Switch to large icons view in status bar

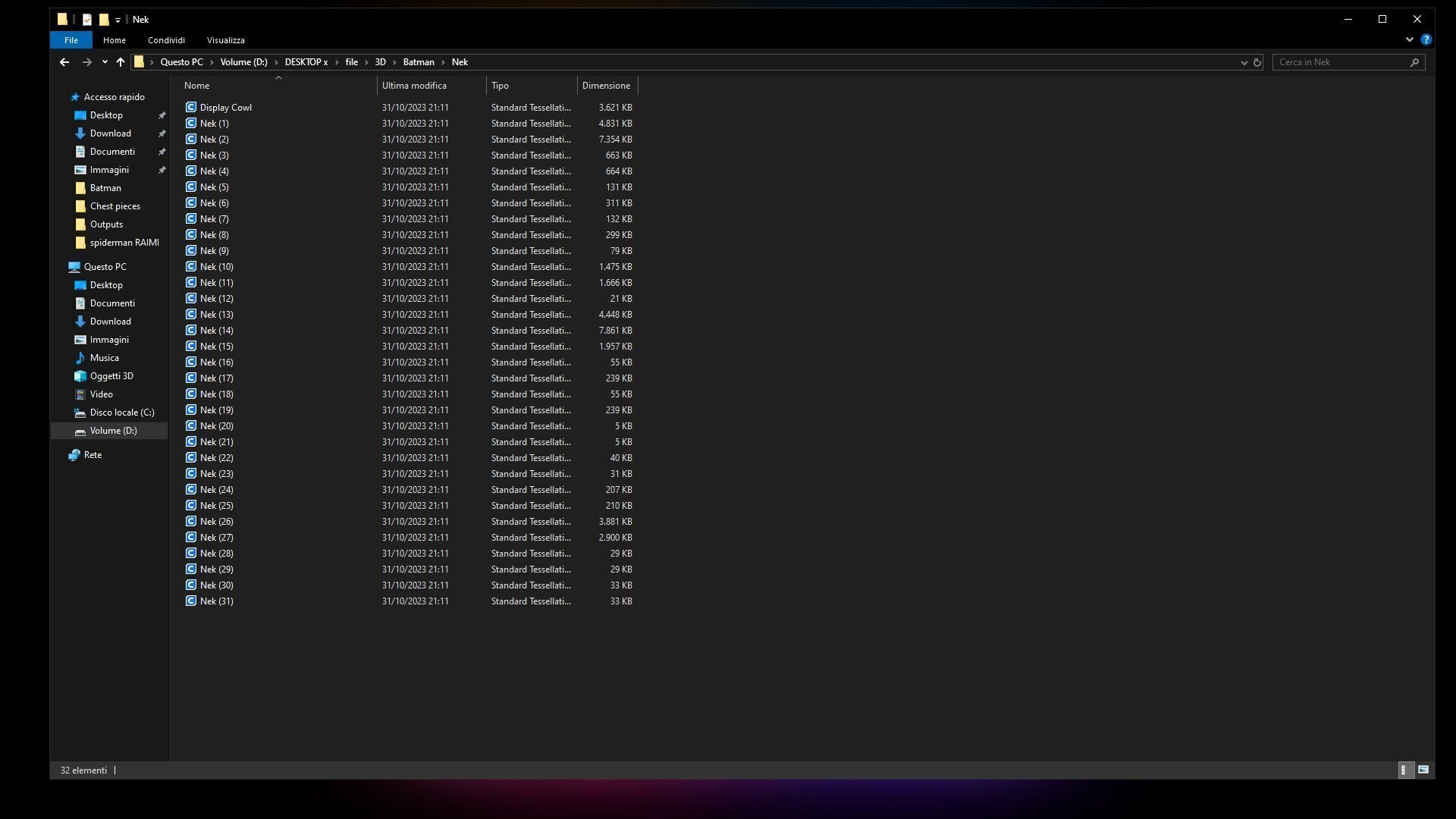pyautogui.click(x=1423, y=770)
